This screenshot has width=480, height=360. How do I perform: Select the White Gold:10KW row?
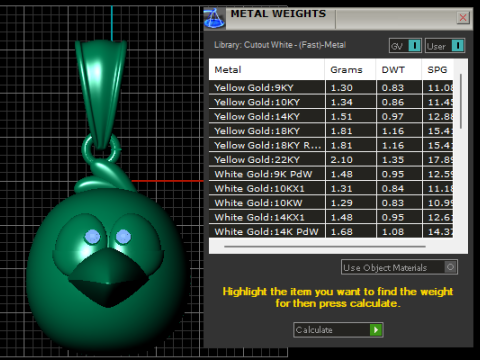[331, 203]
